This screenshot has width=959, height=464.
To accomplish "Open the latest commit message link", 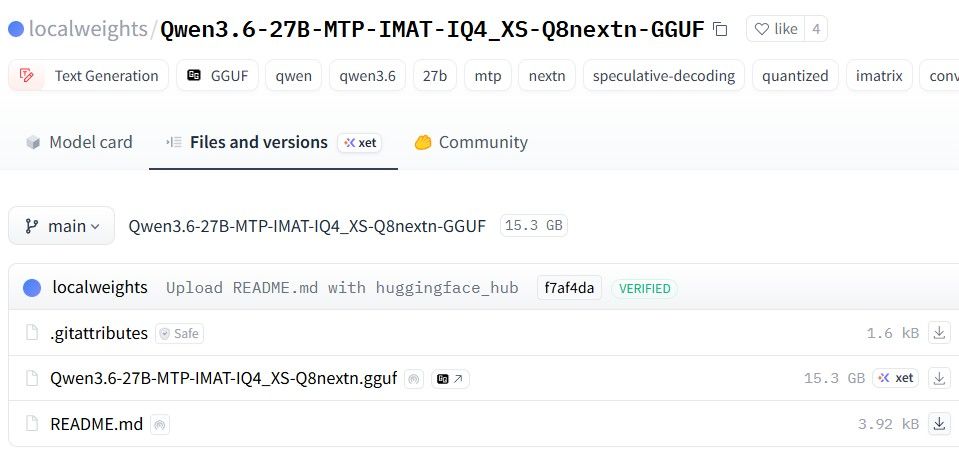I will click(x=342, y=288).
